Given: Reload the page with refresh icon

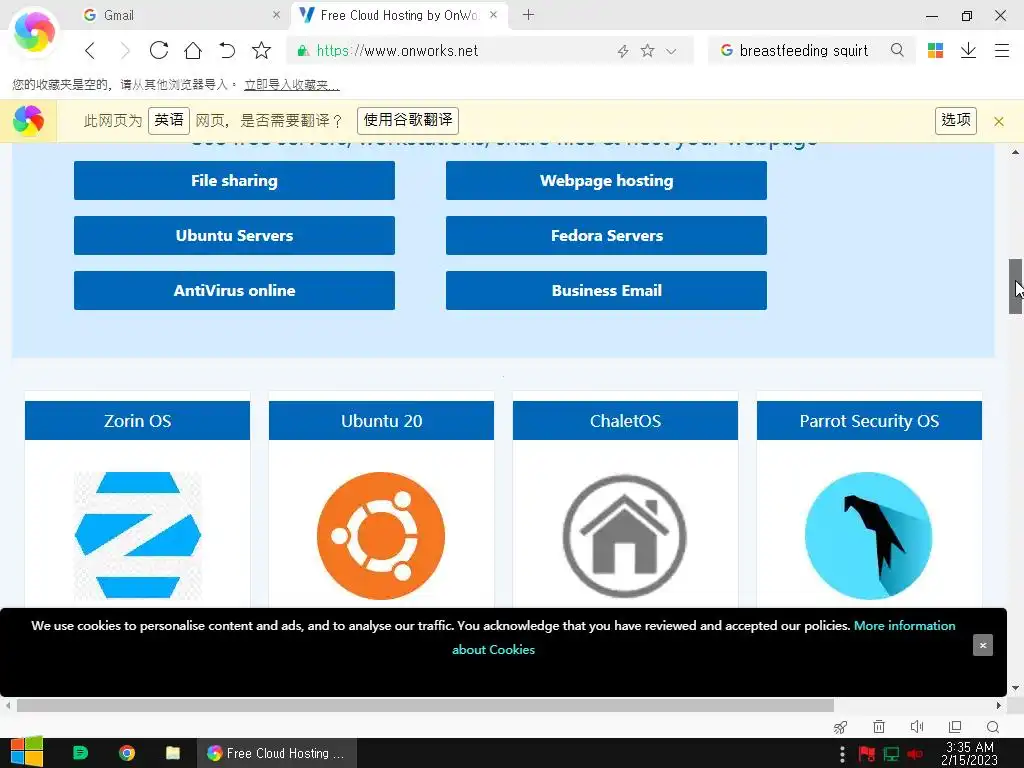Looking at the screenshot, I should pyautogui.click(x=159, y=50).
